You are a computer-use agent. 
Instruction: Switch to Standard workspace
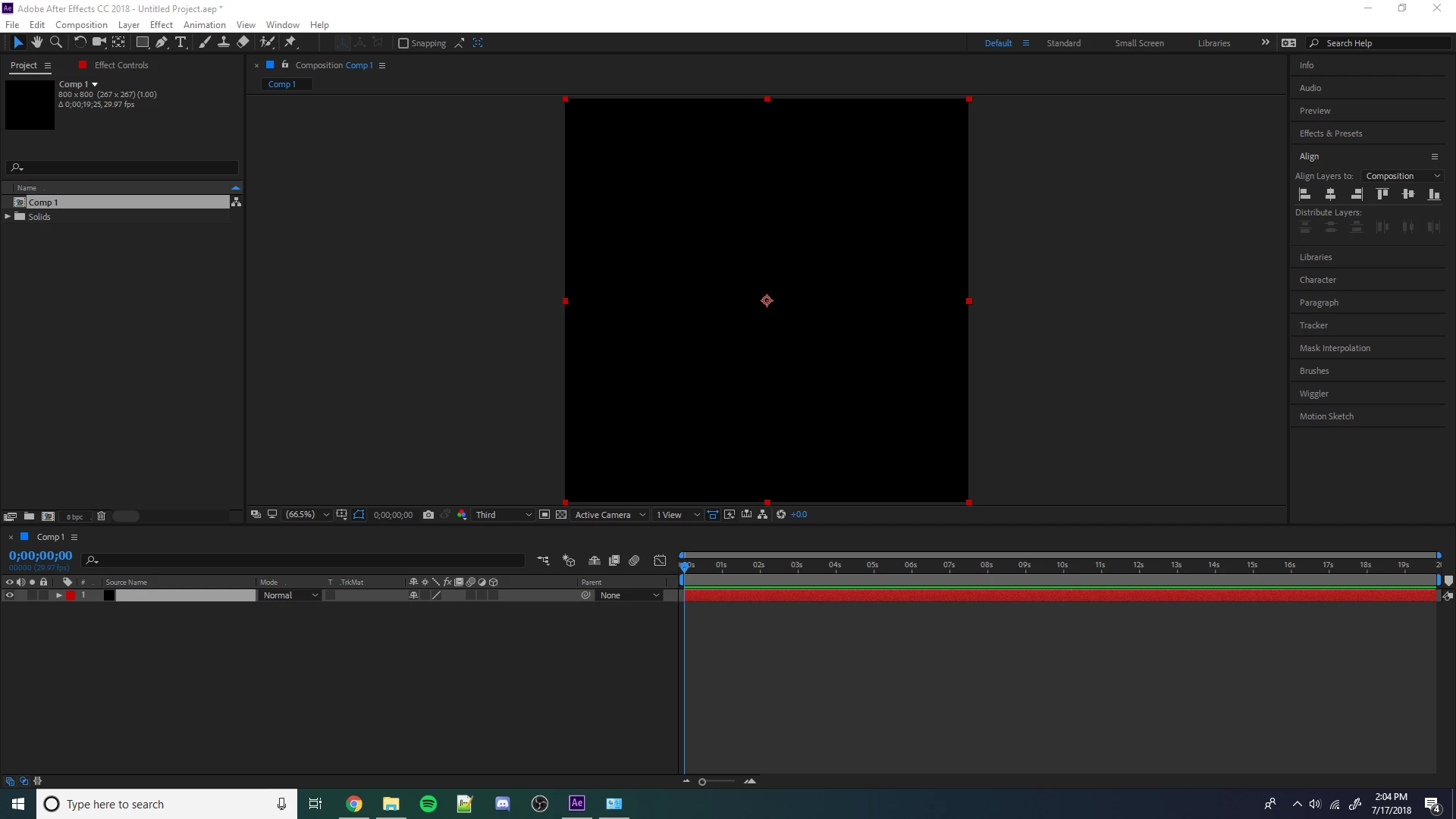1063,43
